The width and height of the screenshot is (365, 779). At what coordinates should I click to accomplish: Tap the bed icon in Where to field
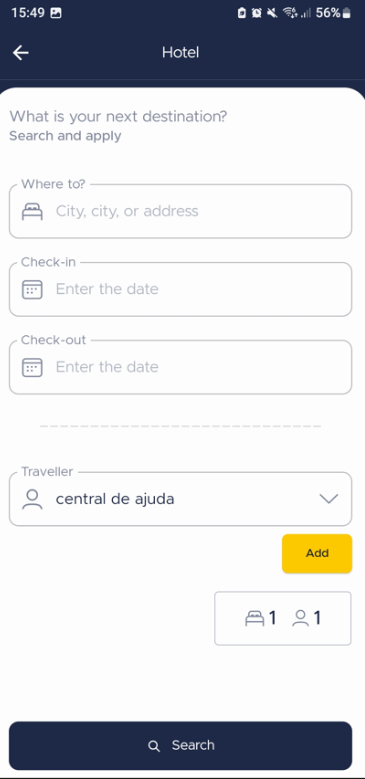[32, 211]
